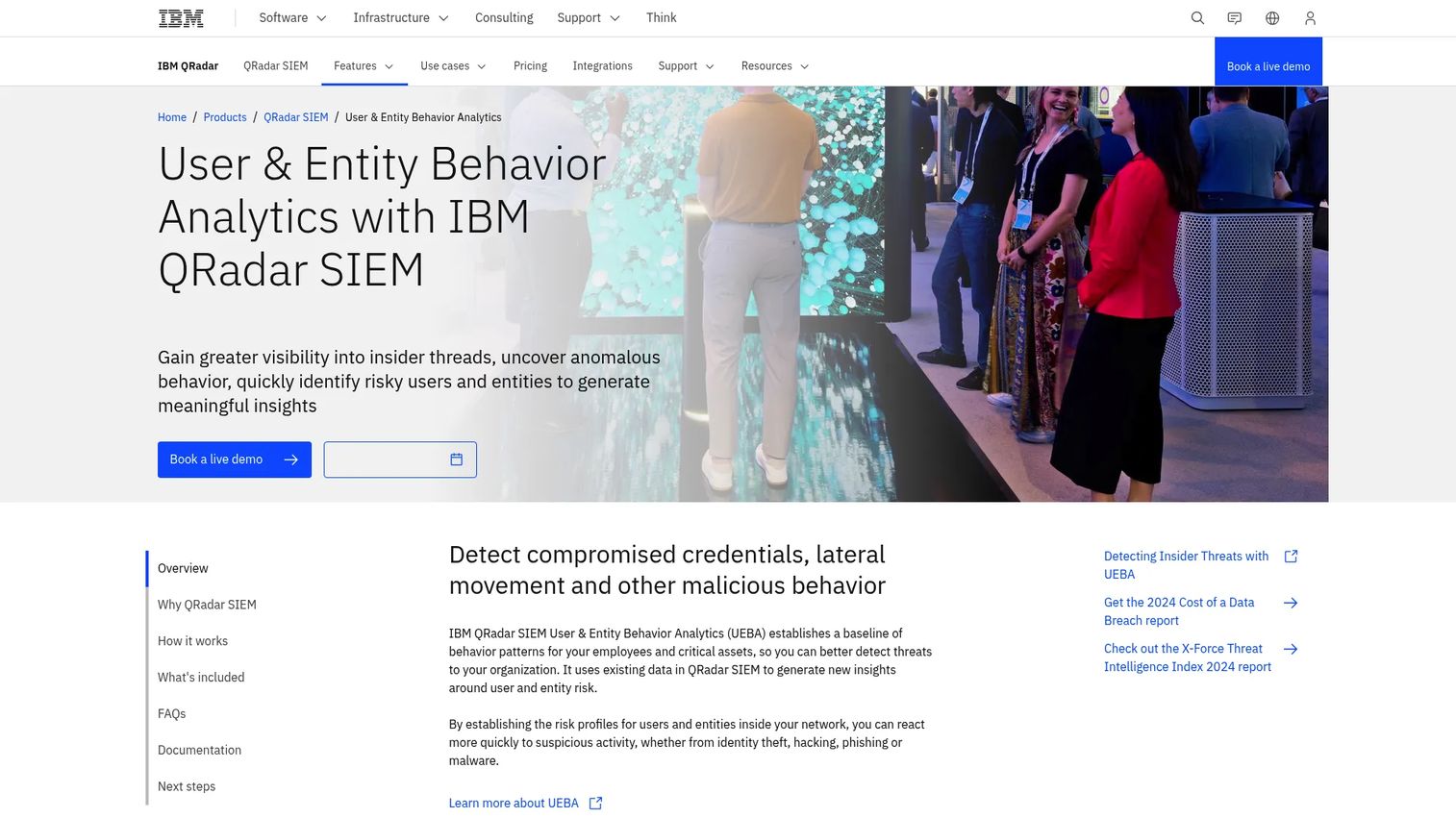The width and height of the screenshot is (1456, 818).
Task: Select FAQs in the sidebar
Action: 172,714
